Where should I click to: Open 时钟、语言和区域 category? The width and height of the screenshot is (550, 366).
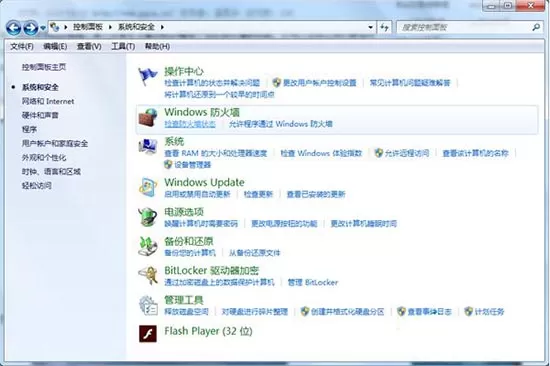click(x=51, y=172)
